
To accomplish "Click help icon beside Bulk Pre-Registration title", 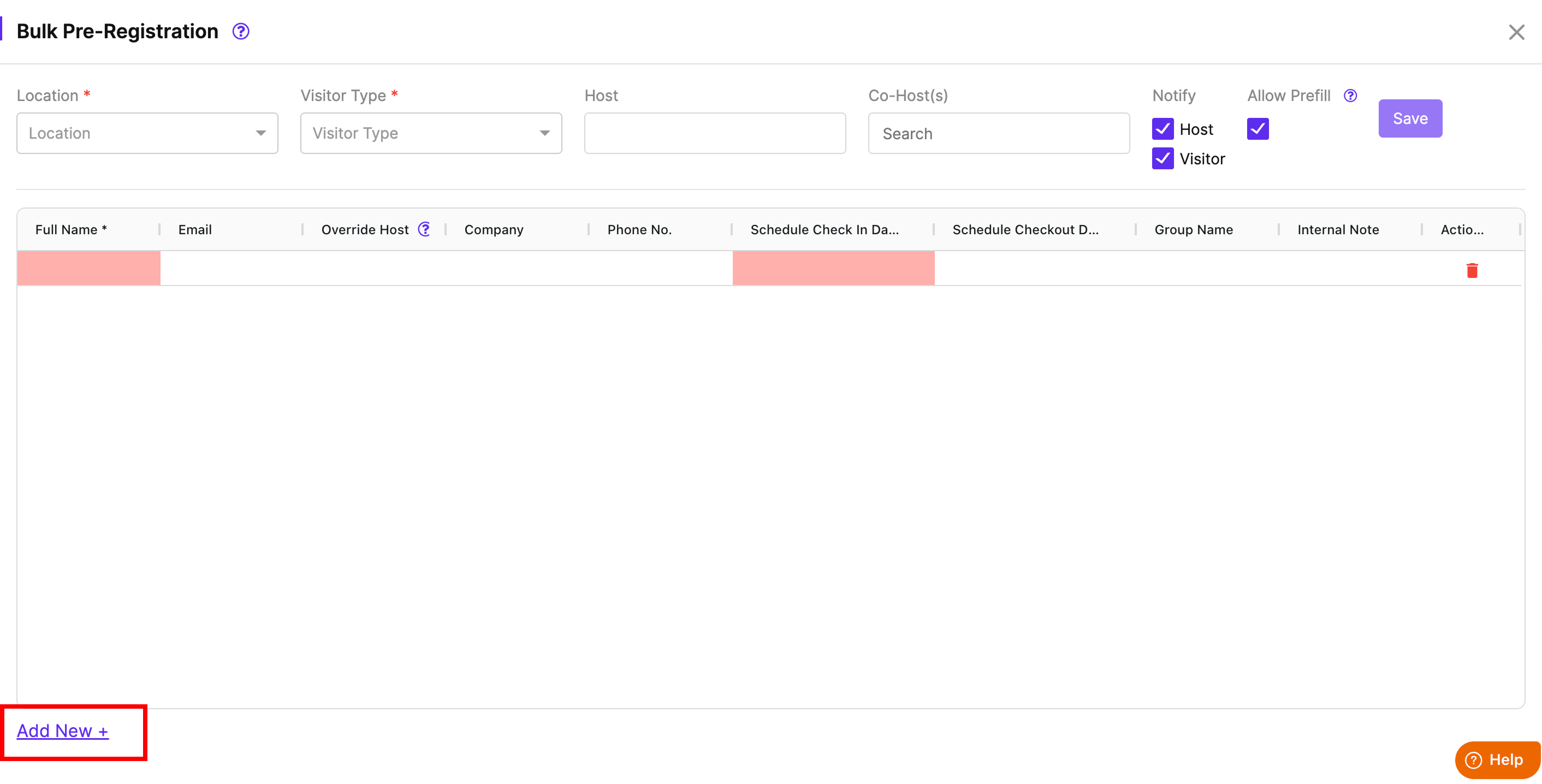I will pyautogui.click(x=241, y=31).
